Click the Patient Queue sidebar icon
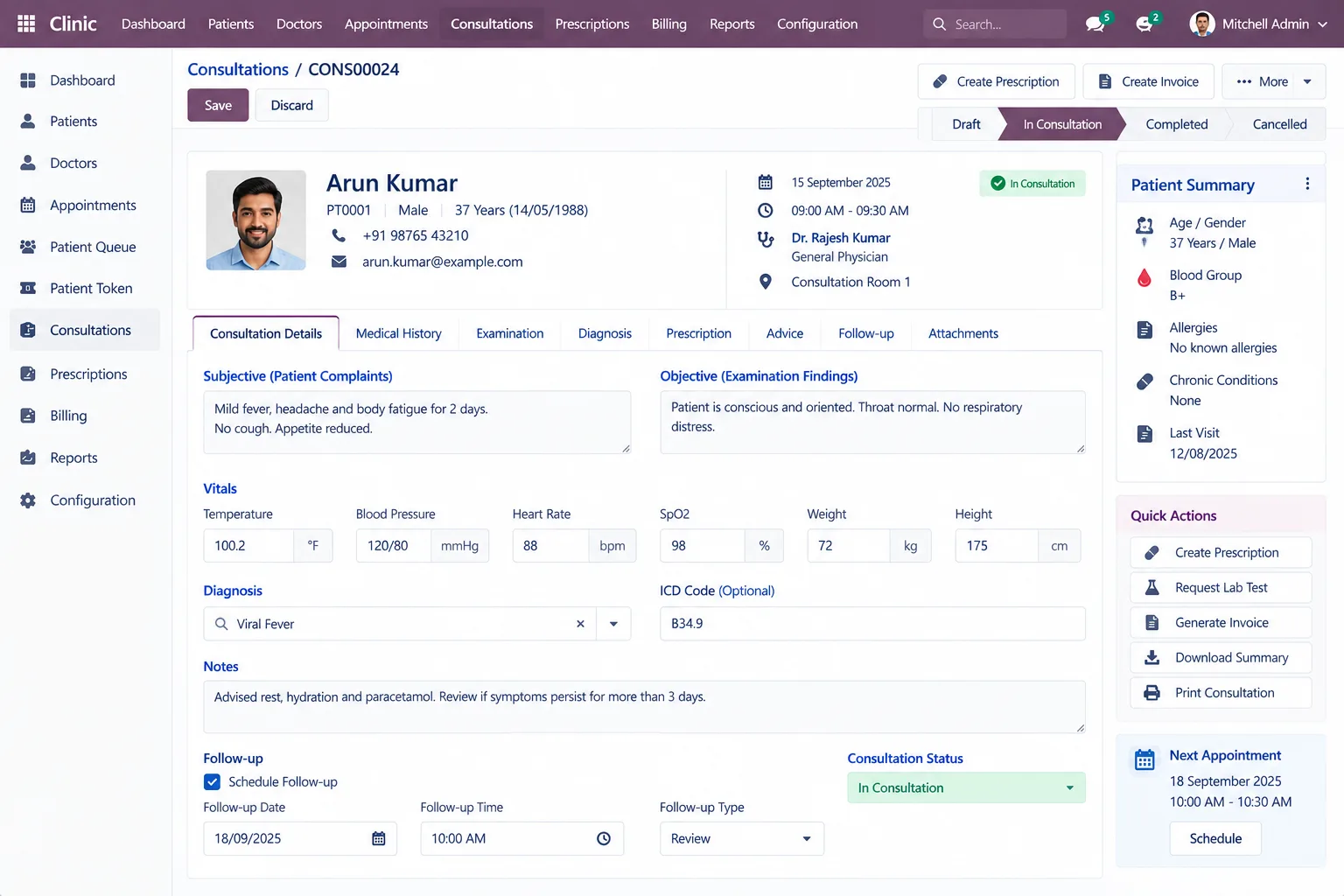Image resolution: width=1344 pixels, height=896 pixels. pyautogui.click(x=28, y=247)
